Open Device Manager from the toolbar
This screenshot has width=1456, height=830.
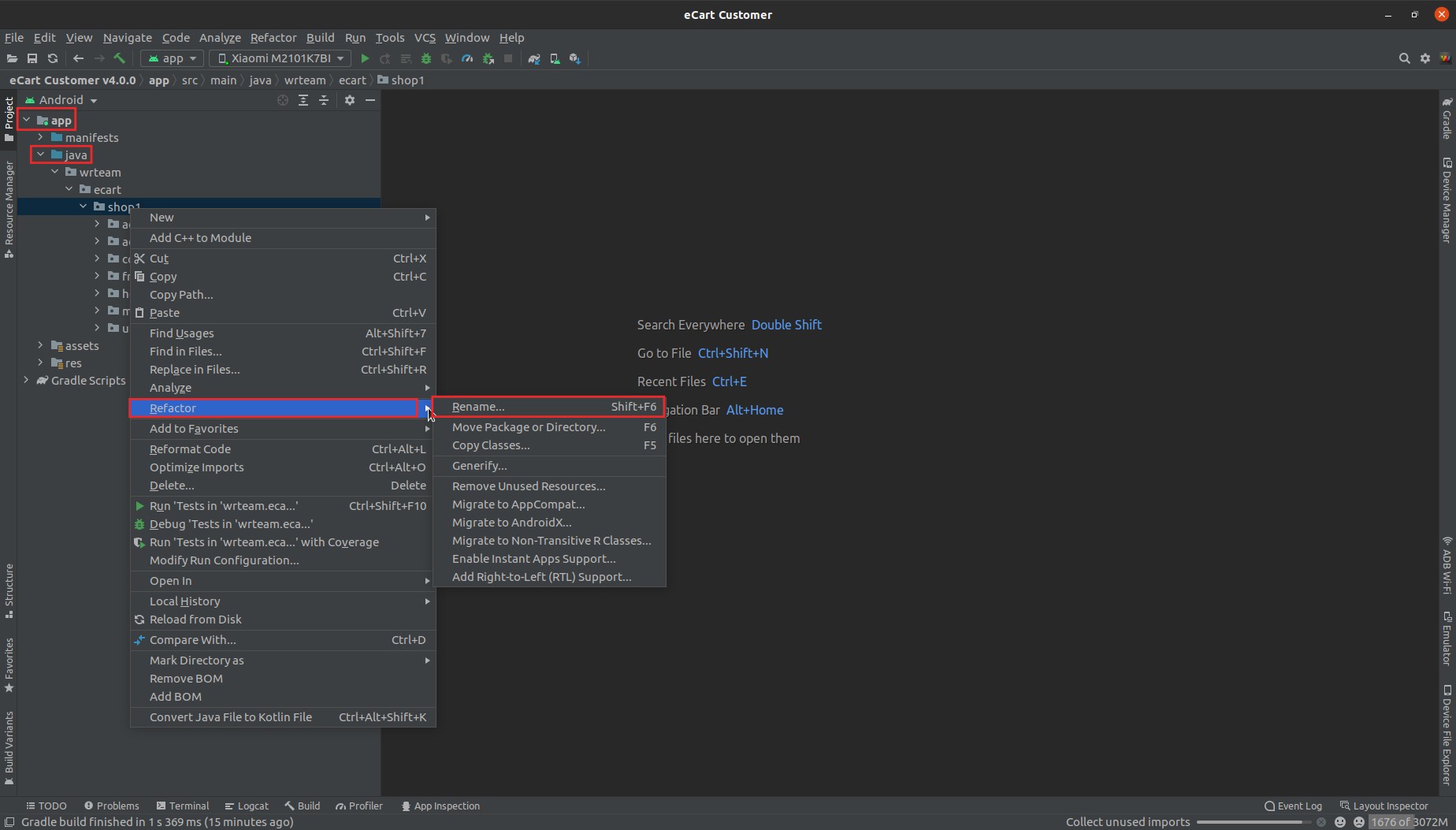coord(555,58)
